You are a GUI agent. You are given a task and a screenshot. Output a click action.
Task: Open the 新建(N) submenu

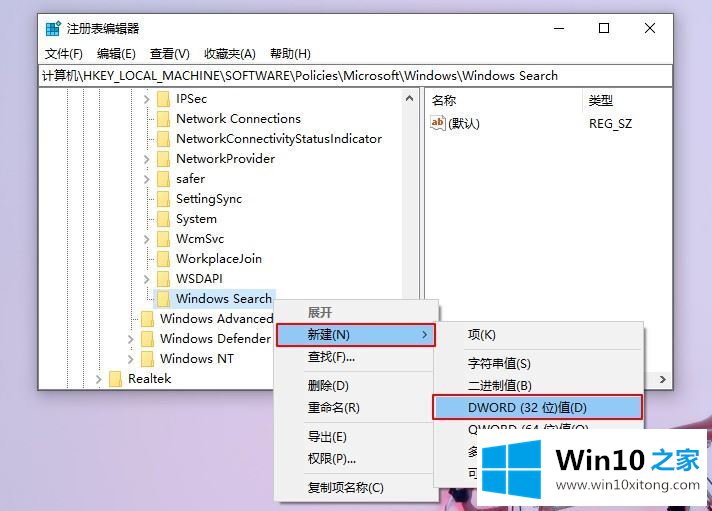(356, 335)
